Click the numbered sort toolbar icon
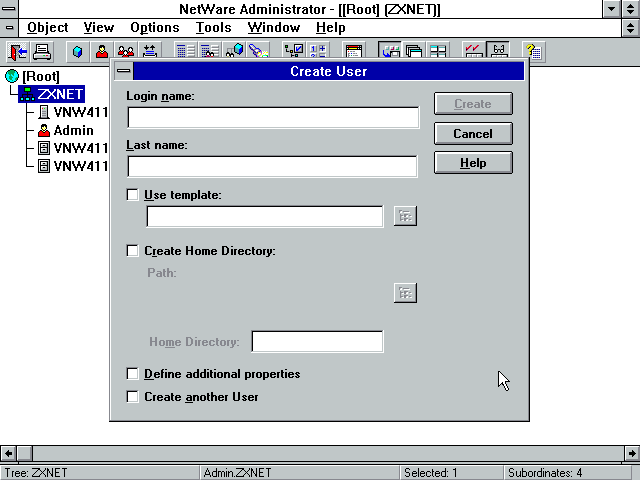This screenshot has width=640, height=480. tap(318, 52)
